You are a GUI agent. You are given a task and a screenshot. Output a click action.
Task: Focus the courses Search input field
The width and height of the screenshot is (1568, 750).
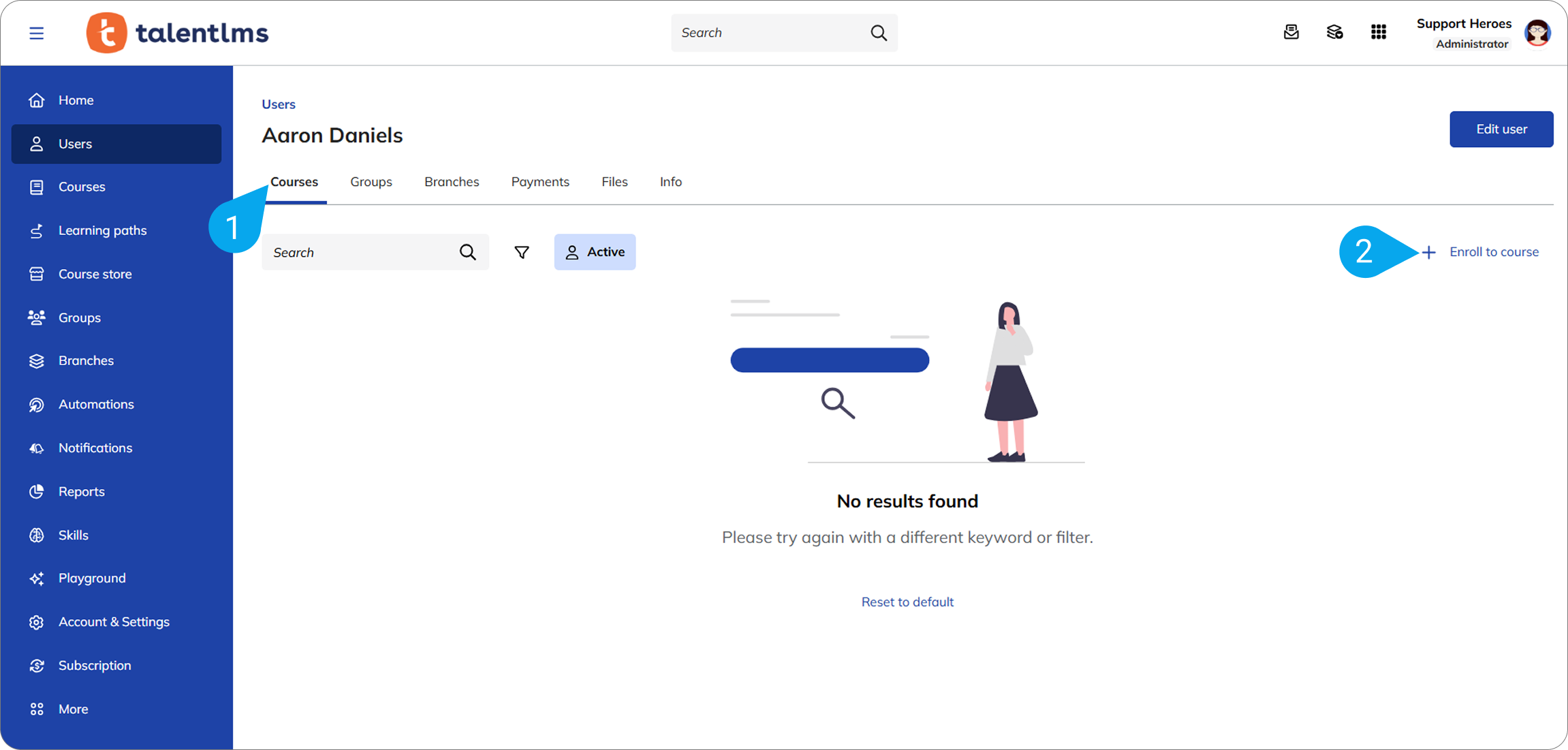pyautogui.click(x=375, y=252)
